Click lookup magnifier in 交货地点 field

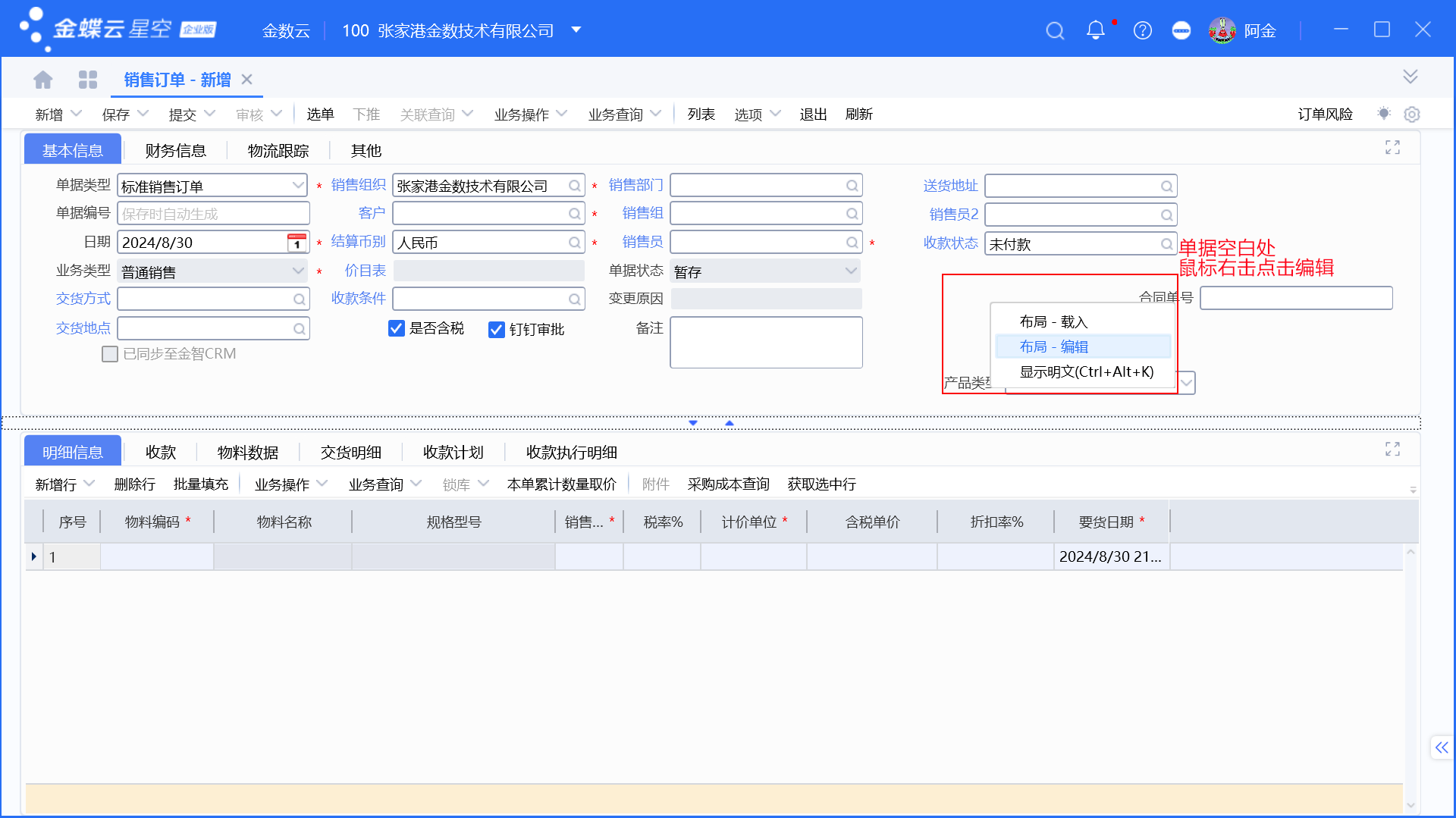pyautogui.click(x=300, y=329)
